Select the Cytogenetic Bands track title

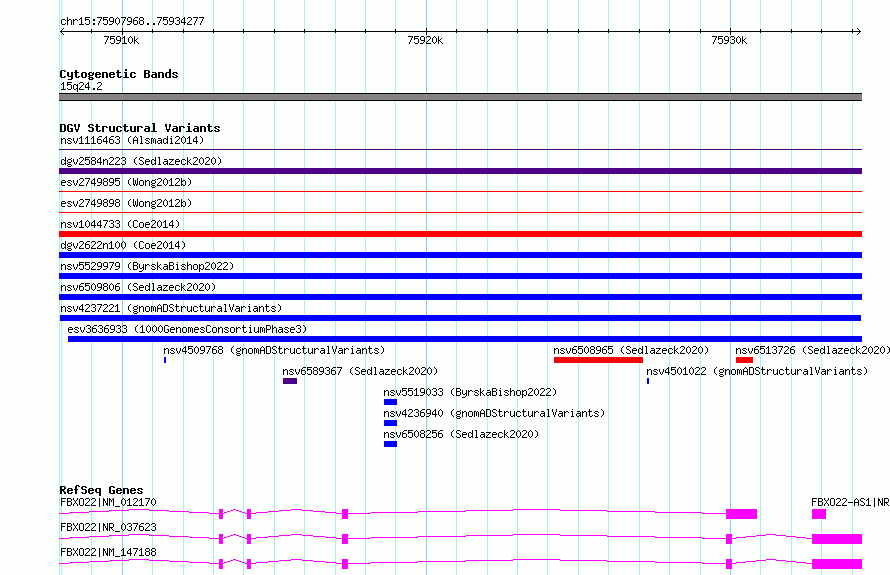pyautogui.click(x=119, y=74)
